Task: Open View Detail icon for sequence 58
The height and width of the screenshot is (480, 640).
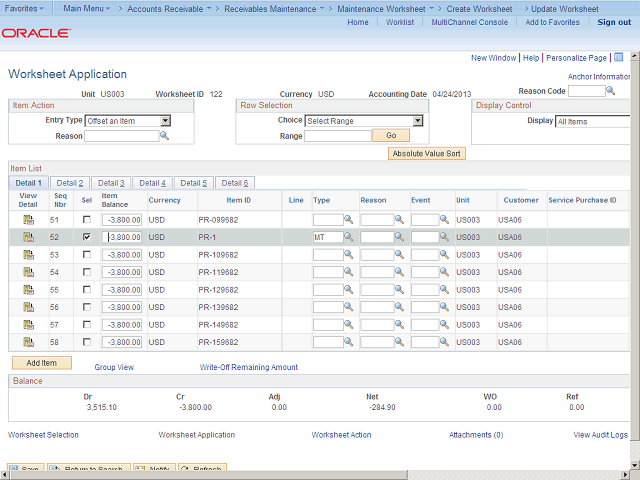Action: 28,343
